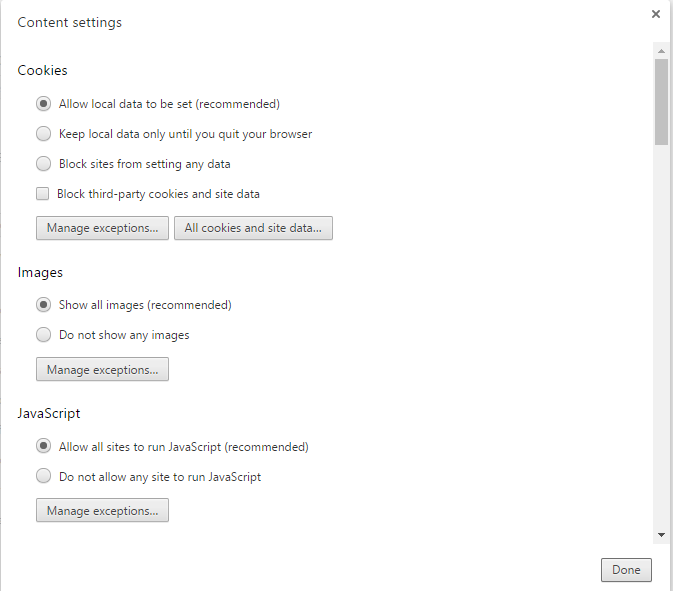
Task: Click the JavaScript section heading
Action: click(x=49, y=413)
